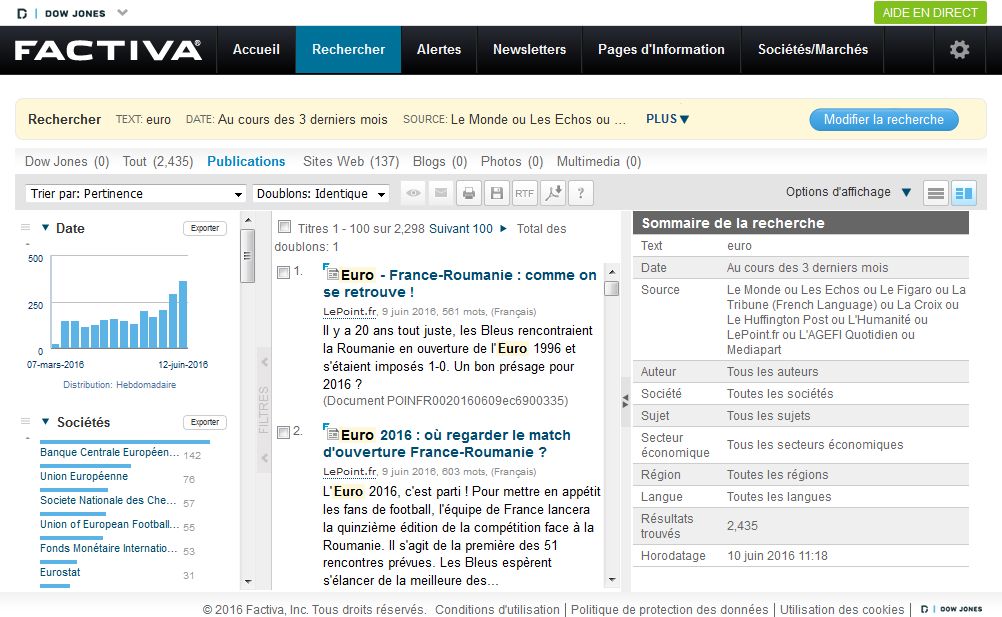Click the Exporter button beside Sociétés
This screenshot has height=617, width=1002.
tap(205, 422)
